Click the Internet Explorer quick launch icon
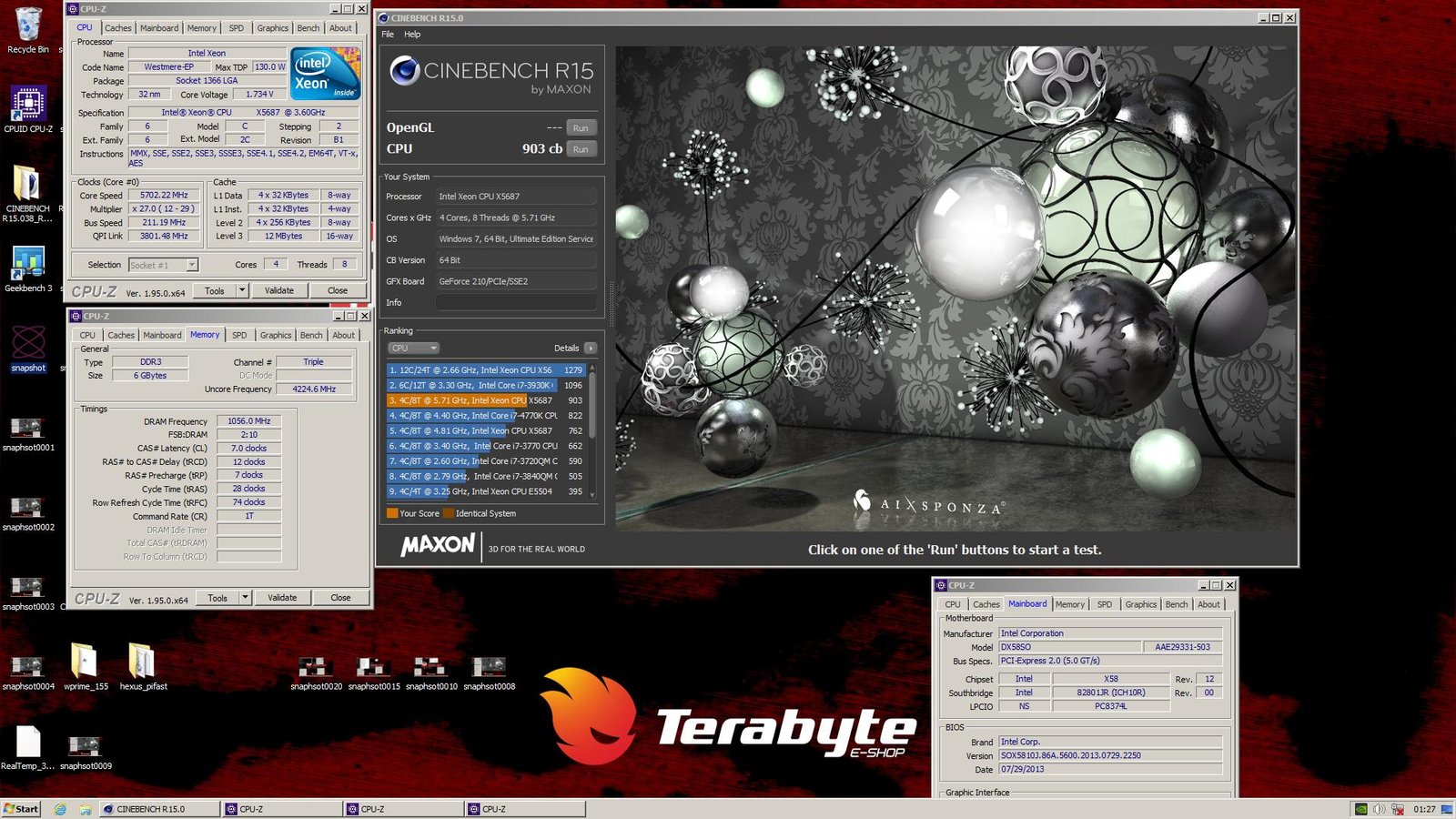This screenshot has width=1456, height=819. (x=60, y=809)
